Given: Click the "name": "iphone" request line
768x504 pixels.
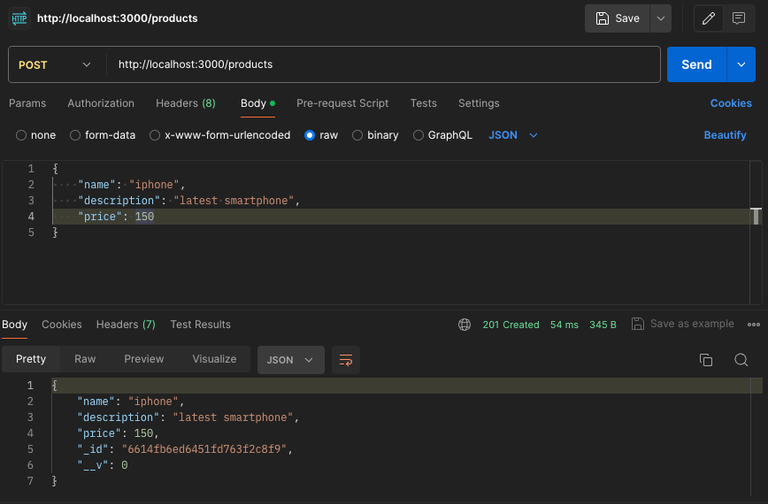Looking at the screenshot, I should (132, 185).
